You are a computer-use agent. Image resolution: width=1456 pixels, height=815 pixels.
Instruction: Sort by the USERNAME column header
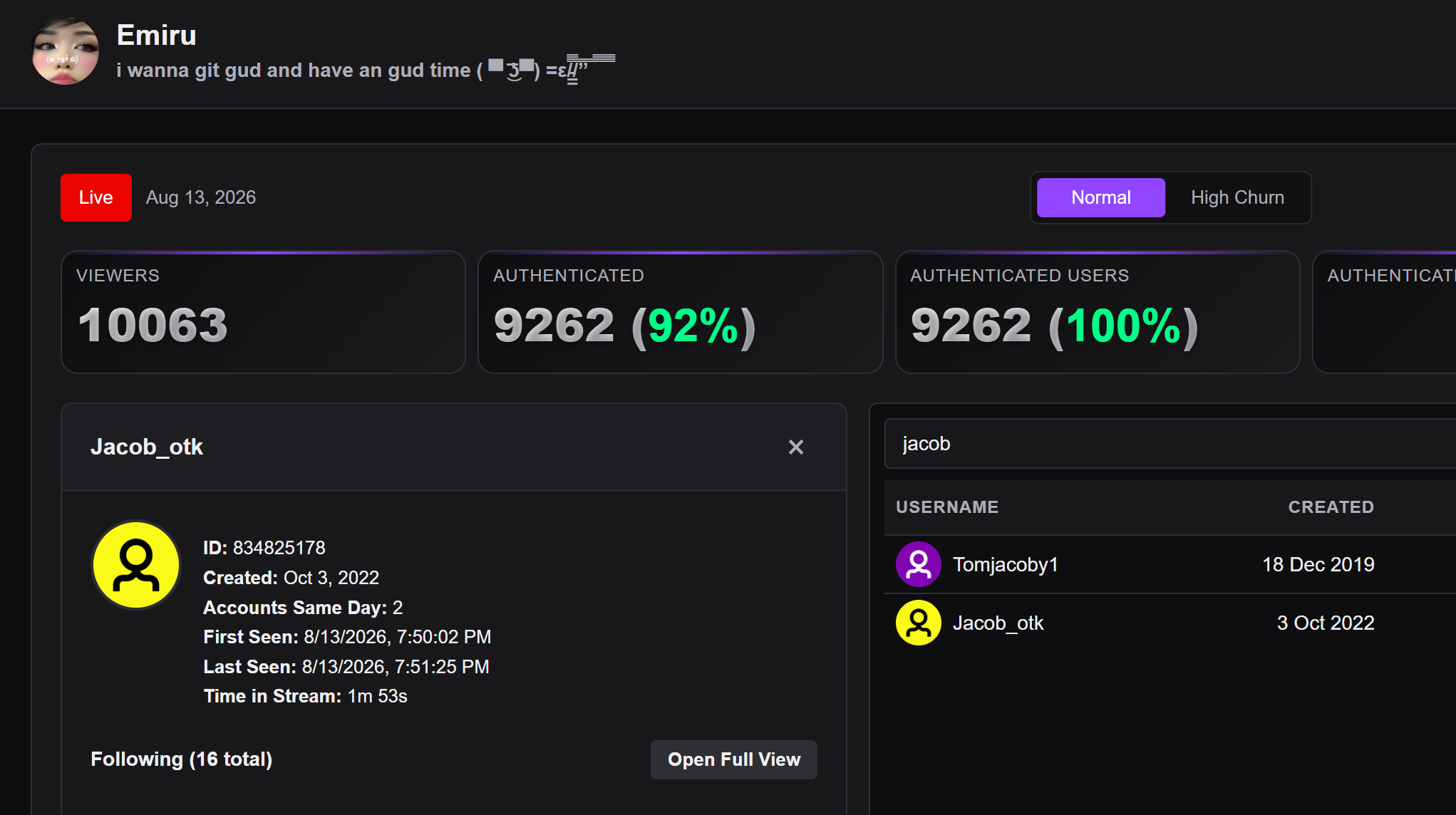click(947, 507)
